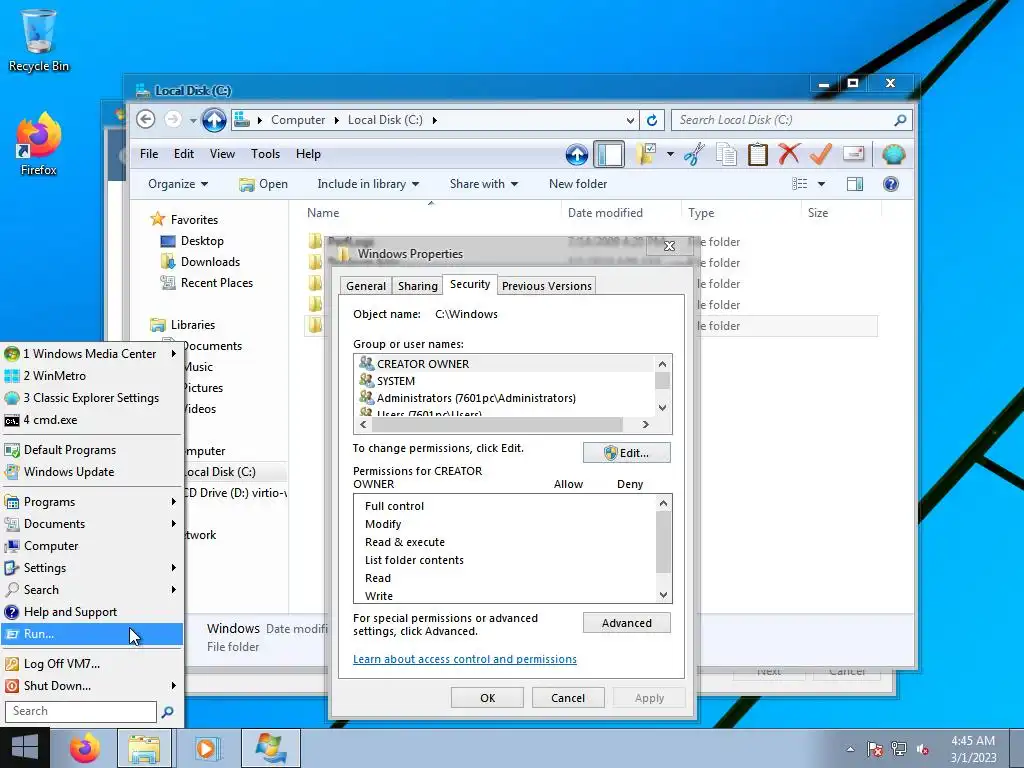This screenshot has height=768, width=1024.
Task: Open the View menu
Action: pyautogui.click(x=222, y=154)
